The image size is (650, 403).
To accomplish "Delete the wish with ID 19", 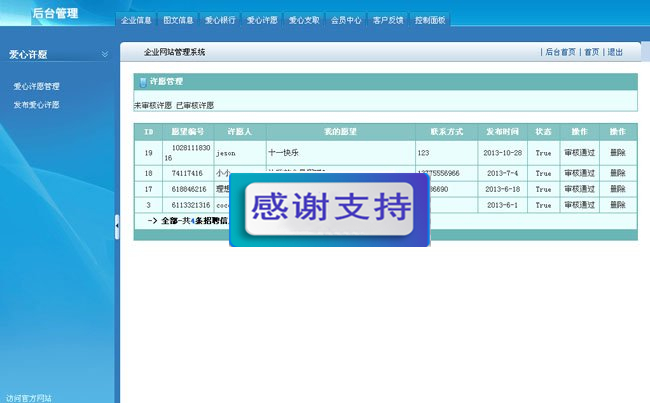I will (618, 153).
